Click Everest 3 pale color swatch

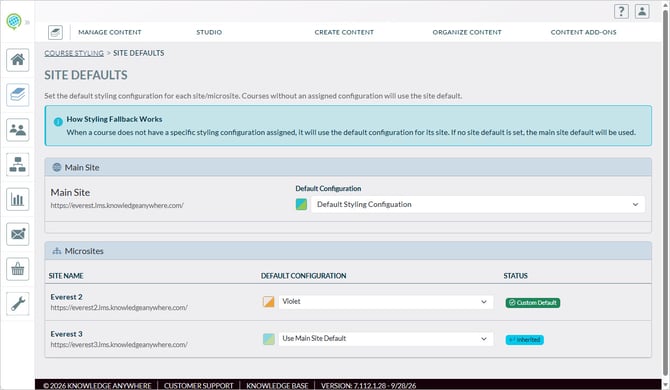pyautogui.click(x=268, y=339)
